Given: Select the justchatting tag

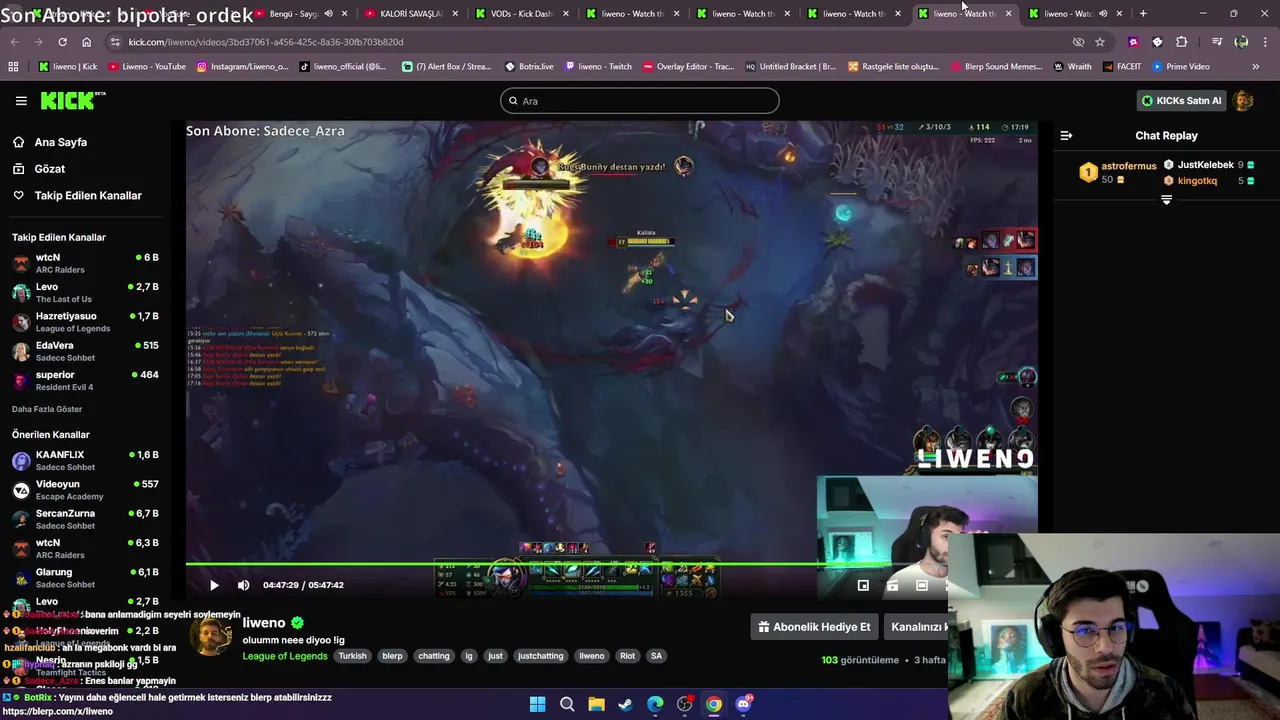Looking at the screenshot, I should pos(540,656).
